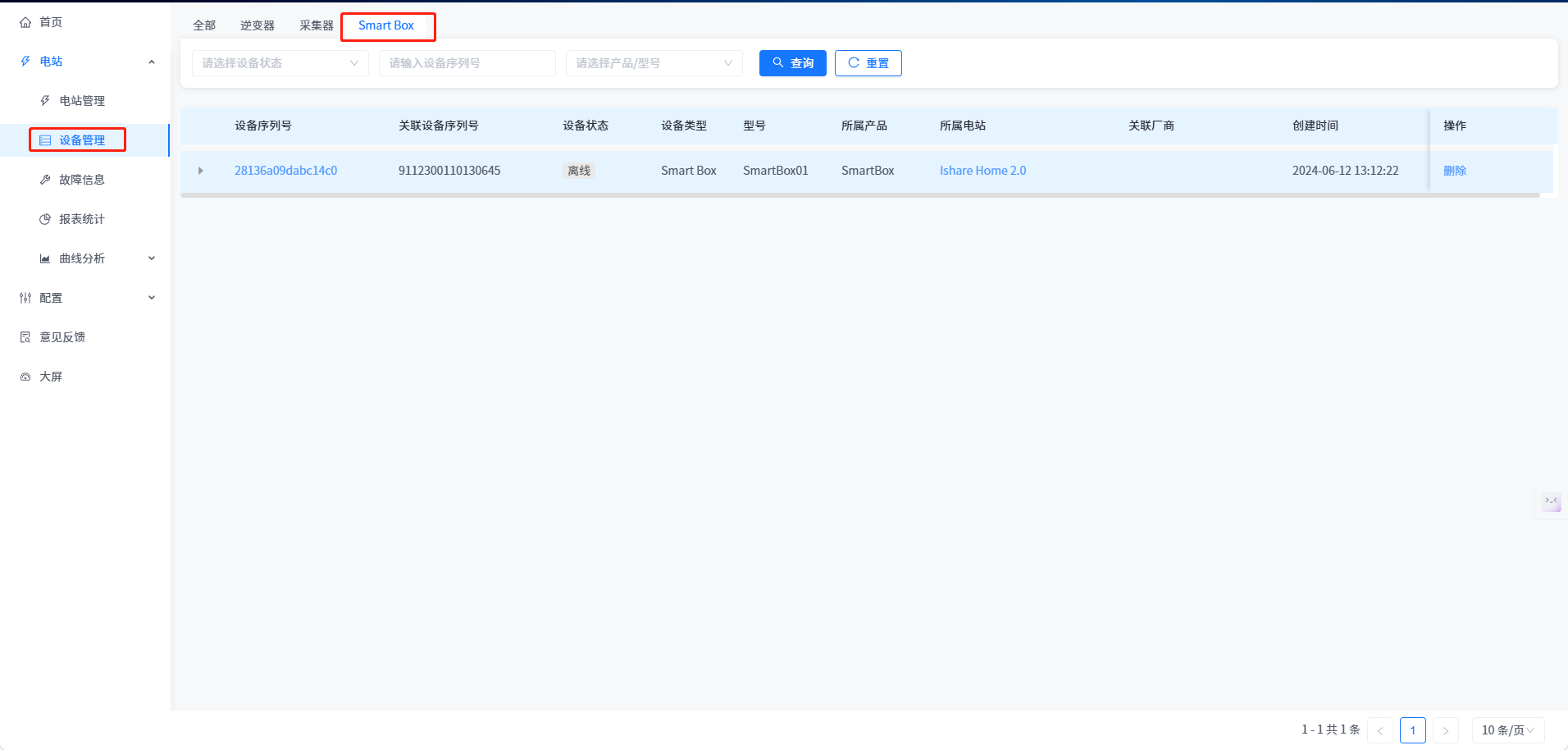This screenshot has height=750, width=1568.
Task: Expand the row for device 28136a09dabc14c0
Action: pos(200,171)
